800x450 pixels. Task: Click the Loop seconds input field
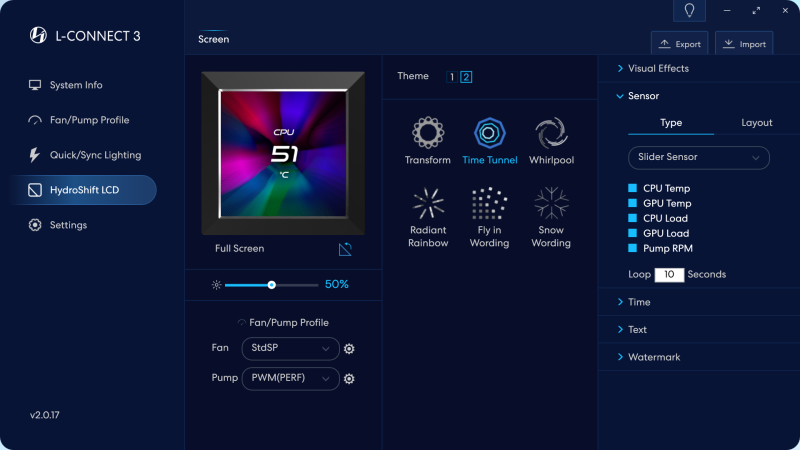669,274
